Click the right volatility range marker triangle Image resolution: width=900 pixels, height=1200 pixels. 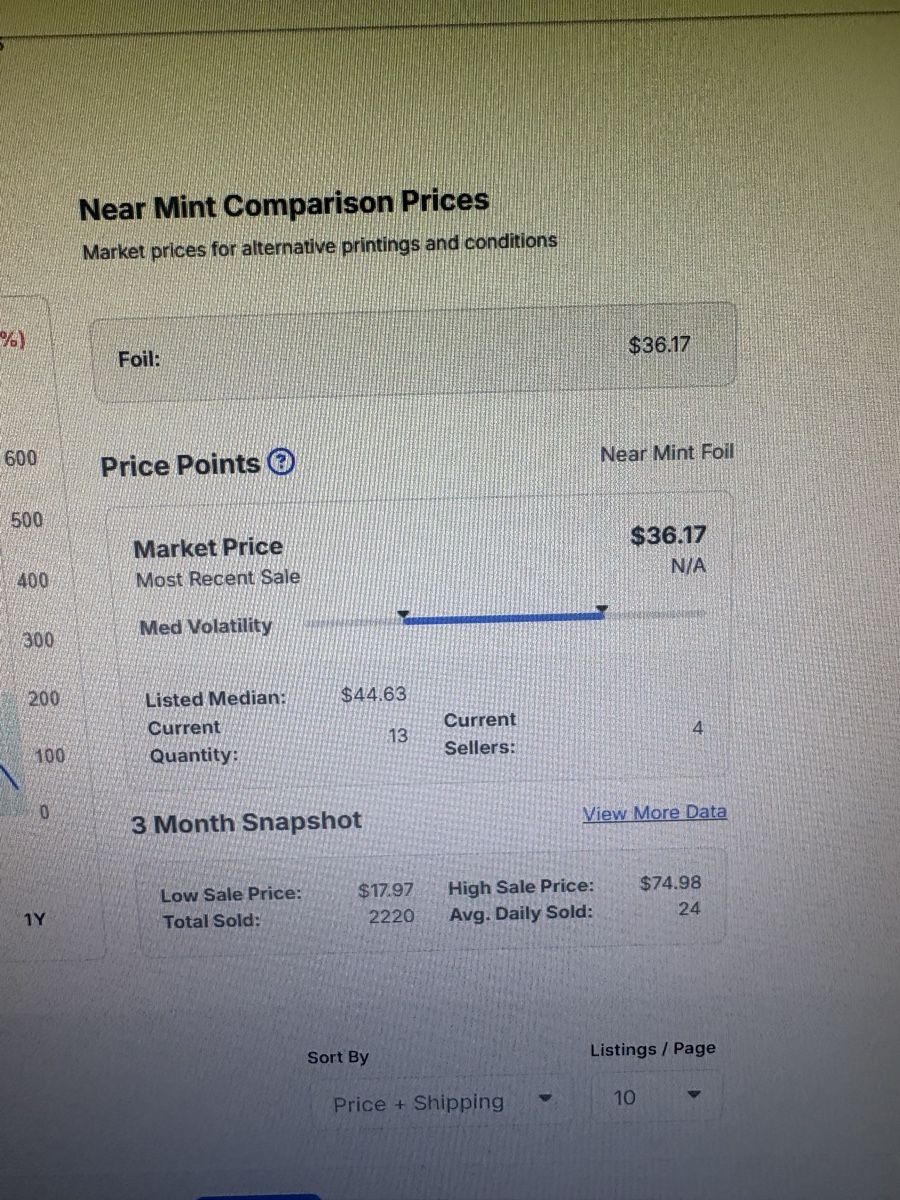[x=601, y=609]
